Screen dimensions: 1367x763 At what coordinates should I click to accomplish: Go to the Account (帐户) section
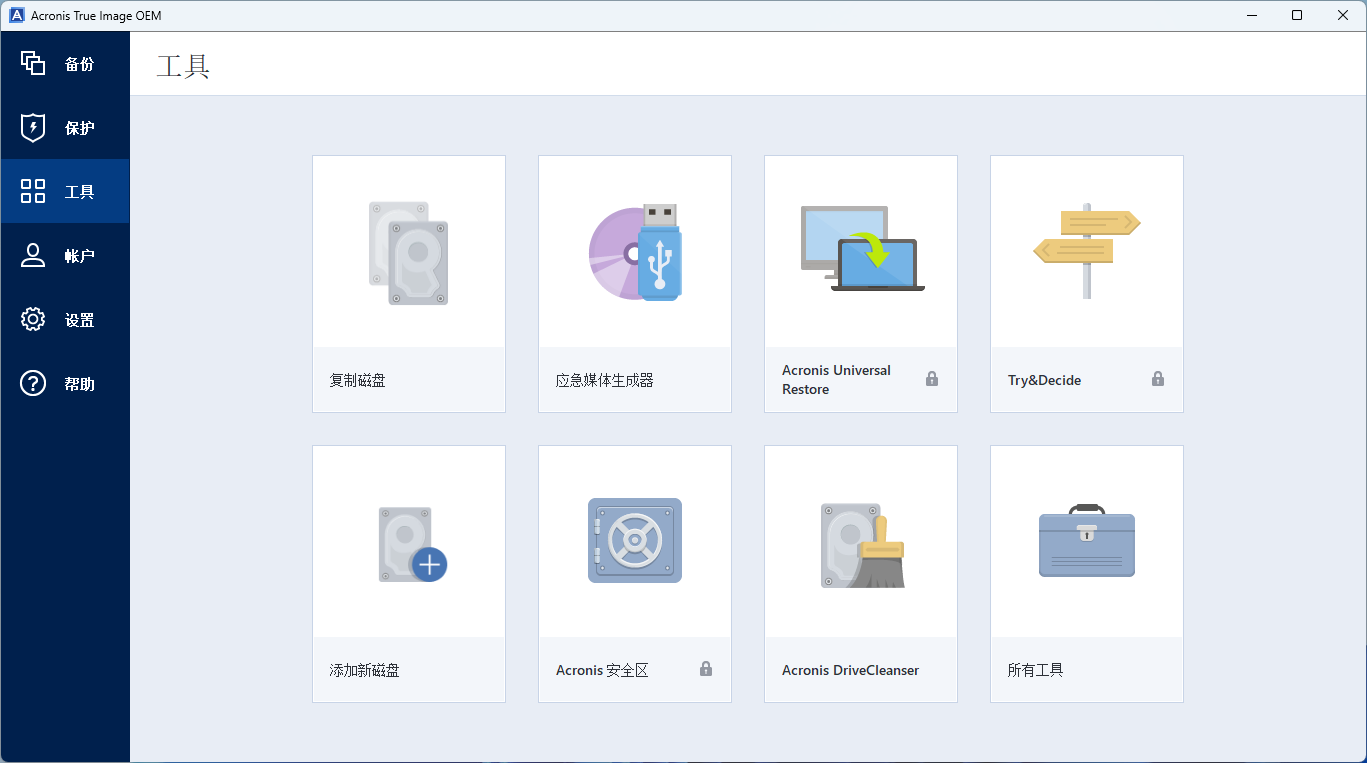click(65, 256)
